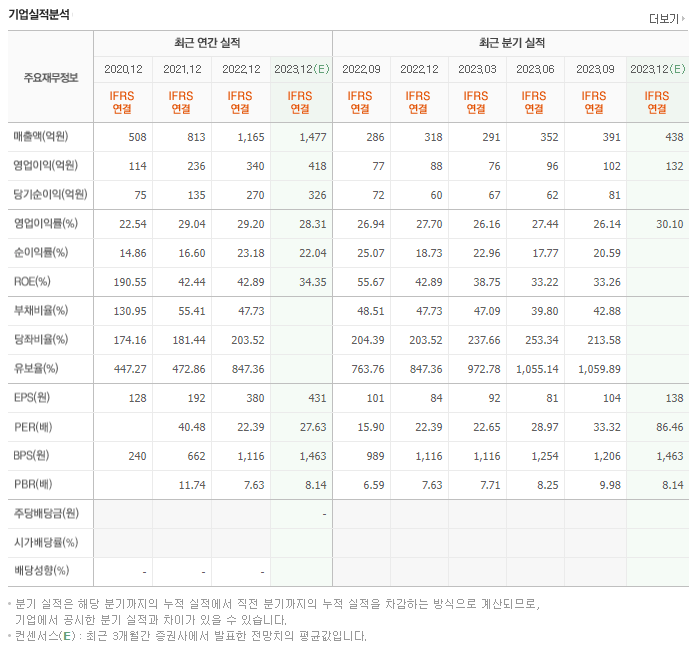
Task: Click the BPS value 240
Action: pos(138,456)
